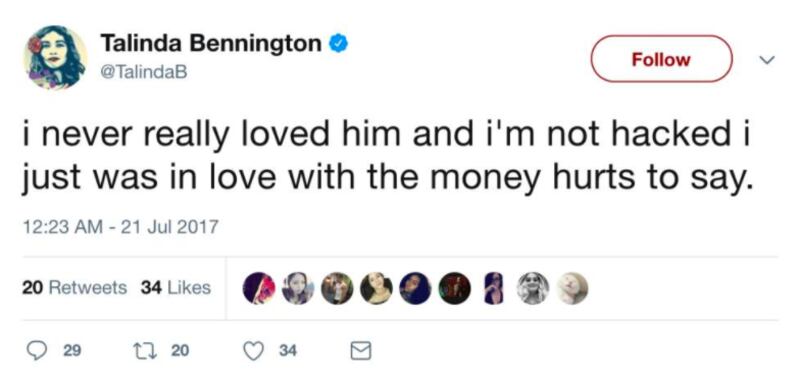Follow Talinda Bennington
The width and height of the screenshot is (800, 378).
[661, 59]
